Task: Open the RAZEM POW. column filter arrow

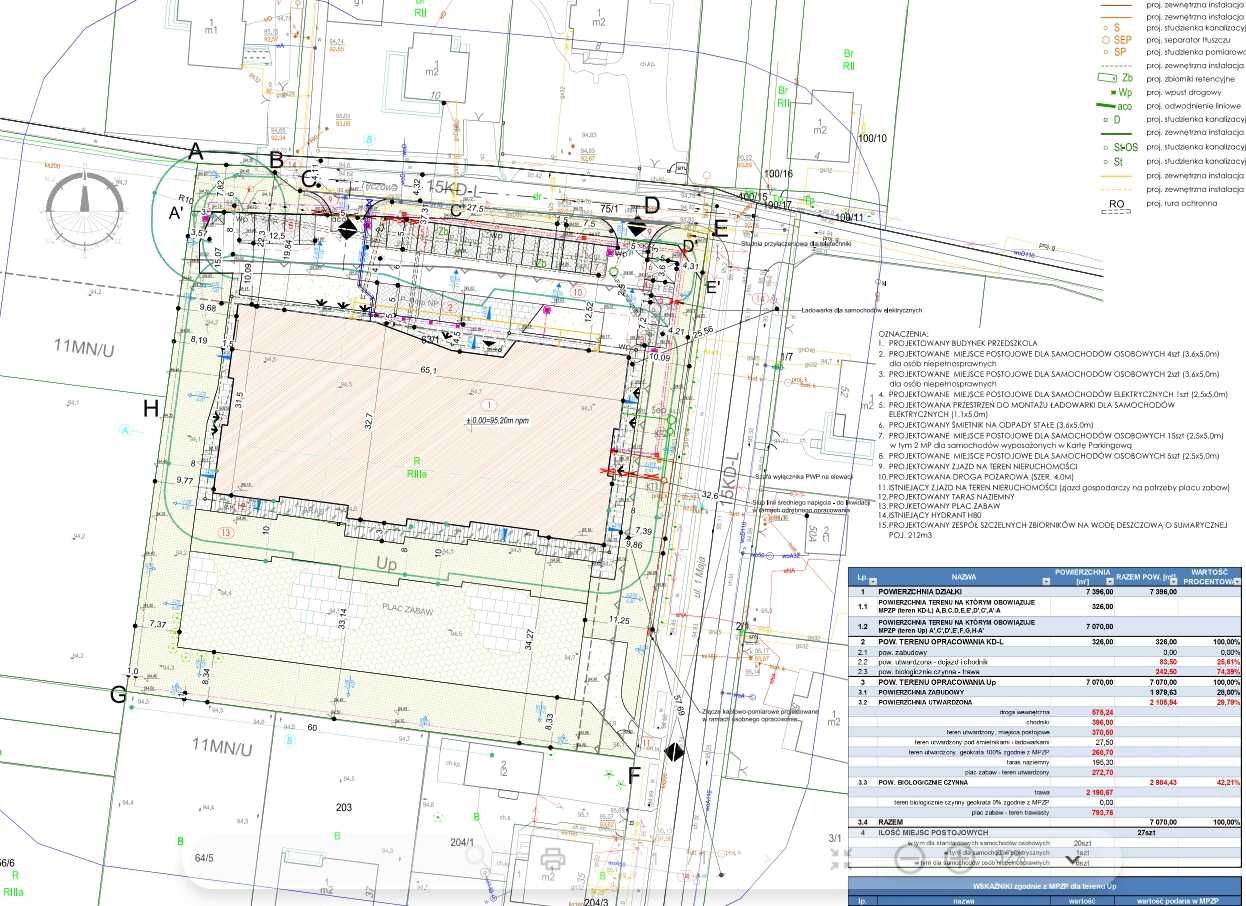Action: click(1175, 581)
